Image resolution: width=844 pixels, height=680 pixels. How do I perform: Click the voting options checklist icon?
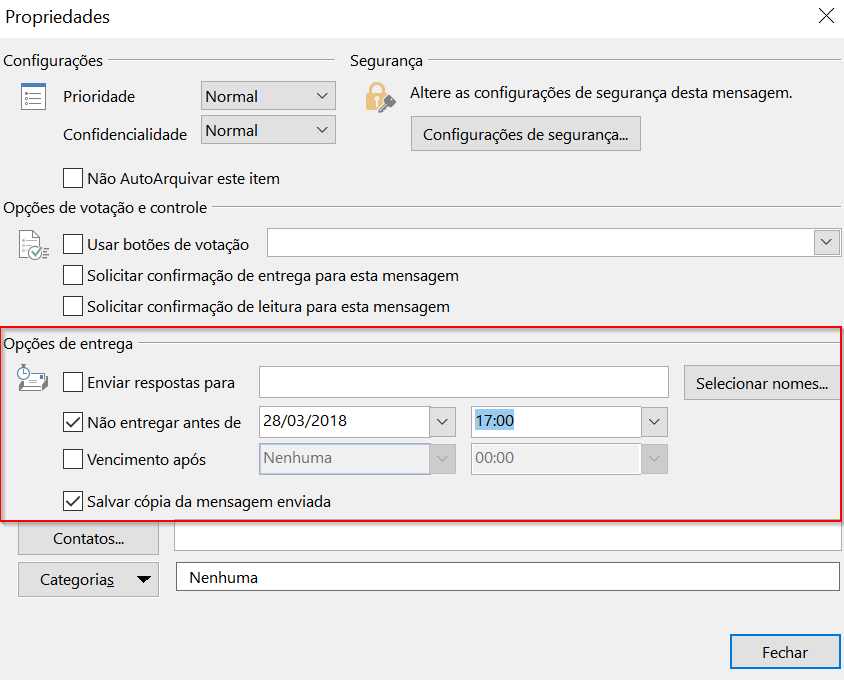pyautogui.click(x=34, y=245)
